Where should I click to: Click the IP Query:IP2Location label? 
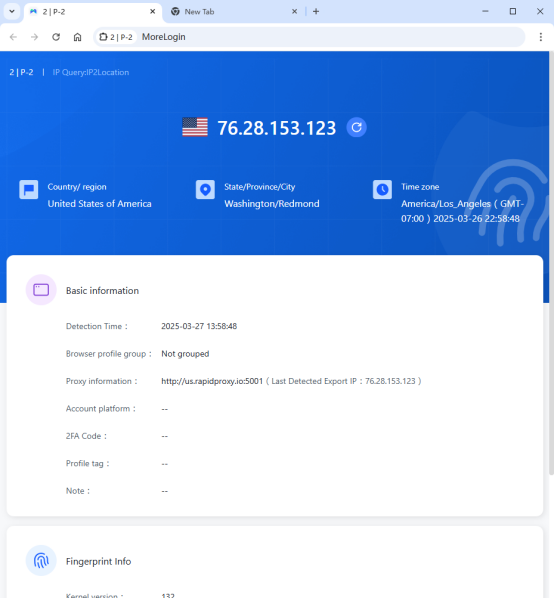(91, 72)
